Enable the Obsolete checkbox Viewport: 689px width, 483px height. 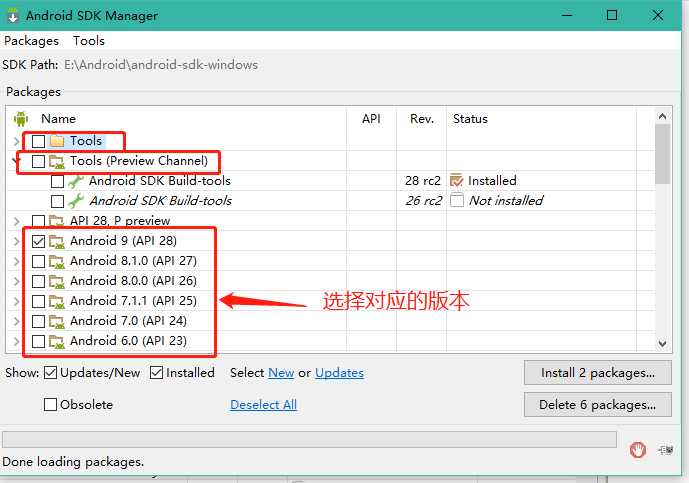click(x=51, y=404)
